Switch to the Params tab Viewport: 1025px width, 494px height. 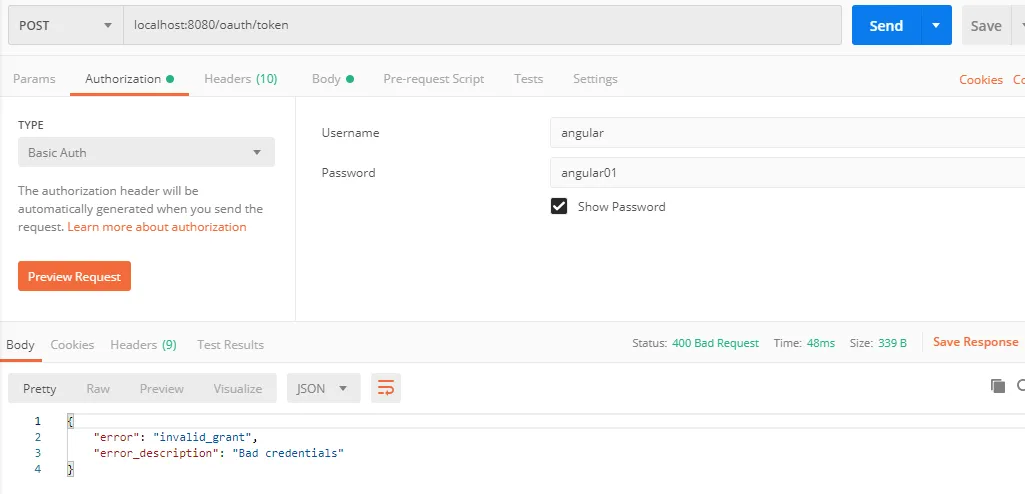point(34,79)
